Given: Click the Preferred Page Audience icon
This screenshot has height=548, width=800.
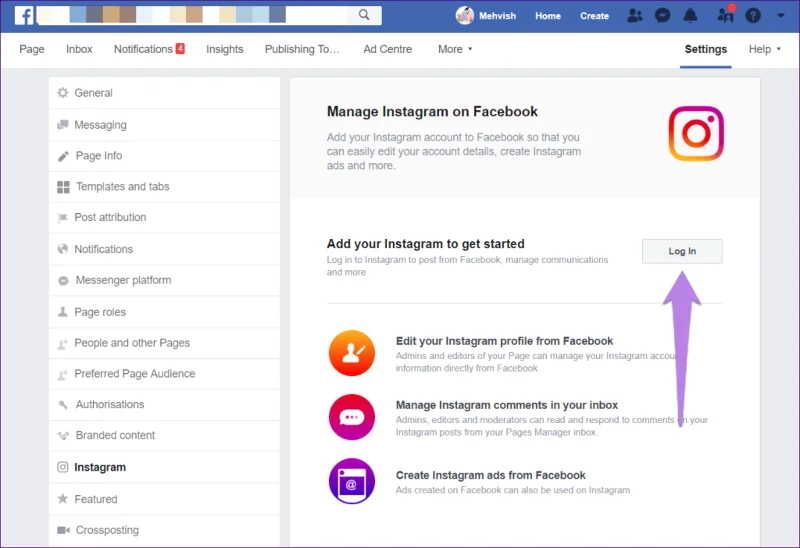Looking at the screenshot, I should 62,375.
